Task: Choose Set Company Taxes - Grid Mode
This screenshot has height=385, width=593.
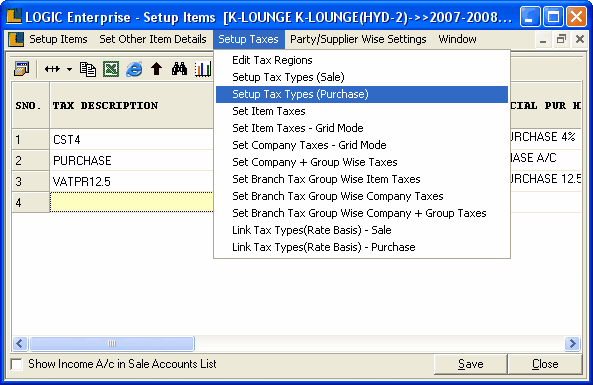Action: click(x=362, y=145)
